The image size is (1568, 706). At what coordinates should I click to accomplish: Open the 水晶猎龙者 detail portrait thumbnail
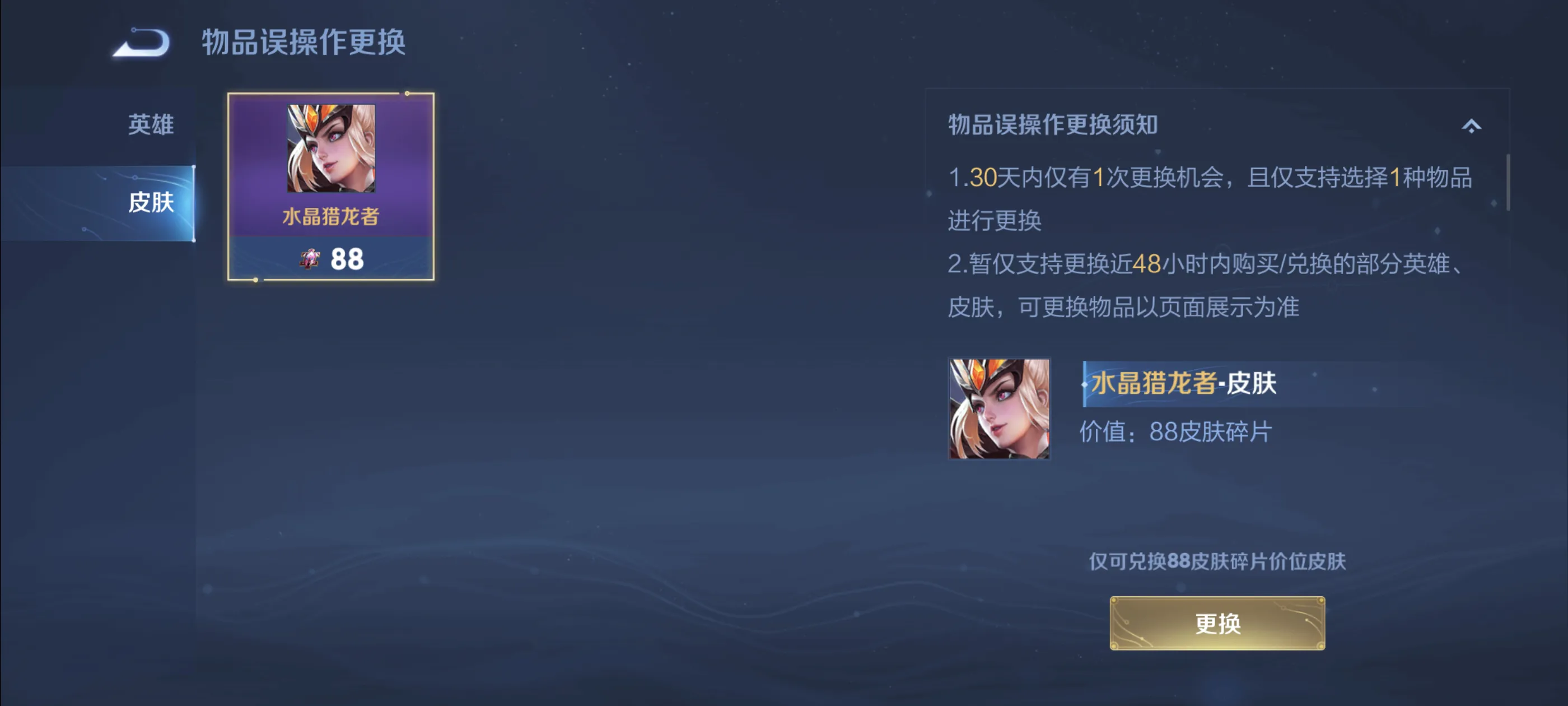click(999, 408)
